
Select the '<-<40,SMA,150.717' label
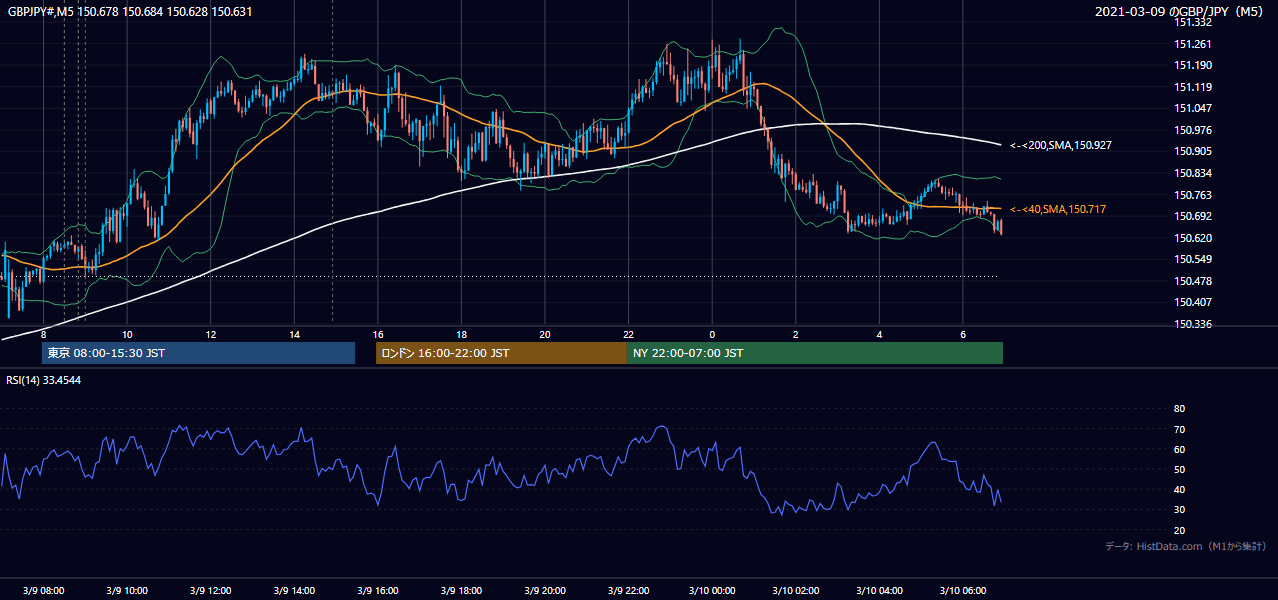(1058, 210)
